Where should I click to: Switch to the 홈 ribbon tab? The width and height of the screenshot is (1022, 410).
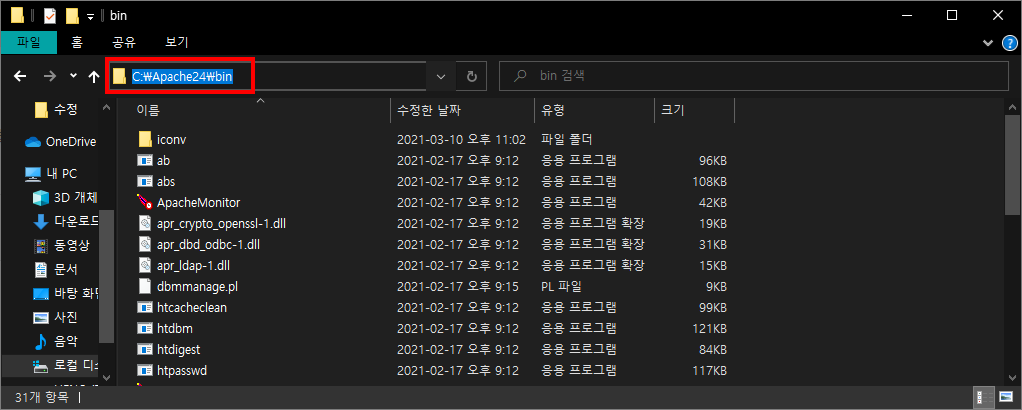click(x=77, y=42)
